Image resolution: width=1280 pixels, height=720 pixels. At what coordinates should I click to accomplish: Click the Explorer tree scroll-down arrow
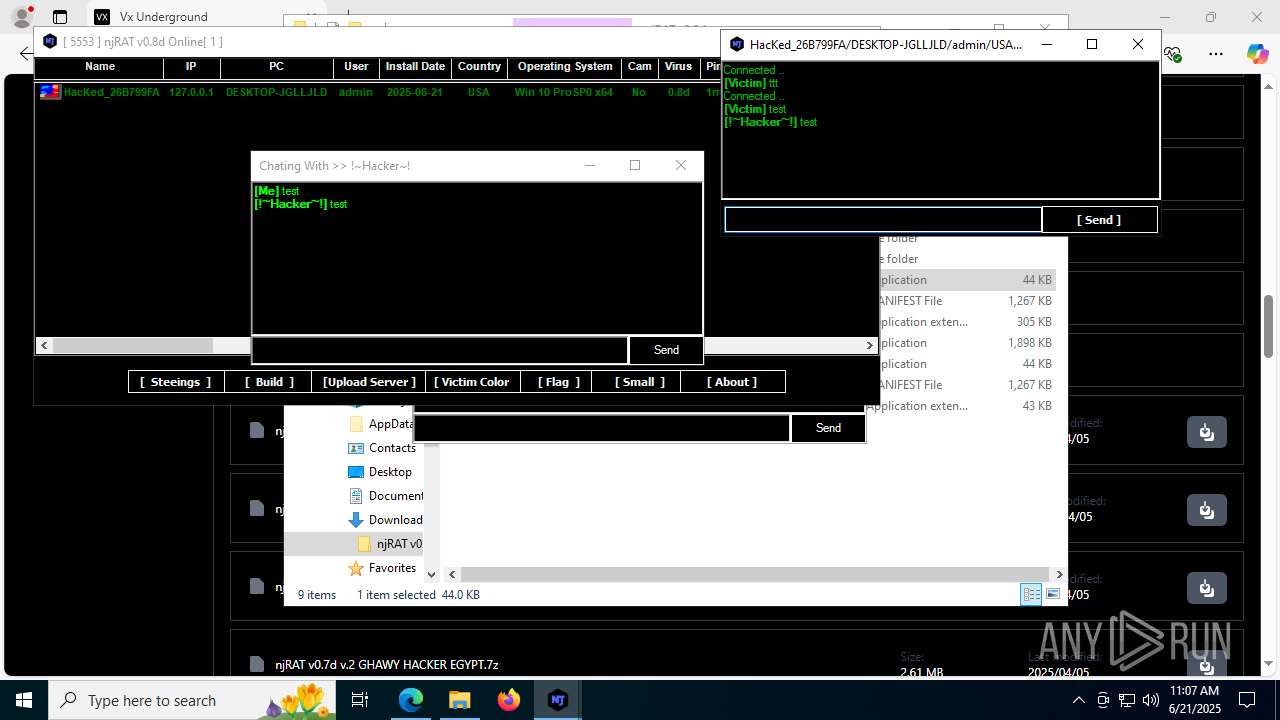(432, 574)
